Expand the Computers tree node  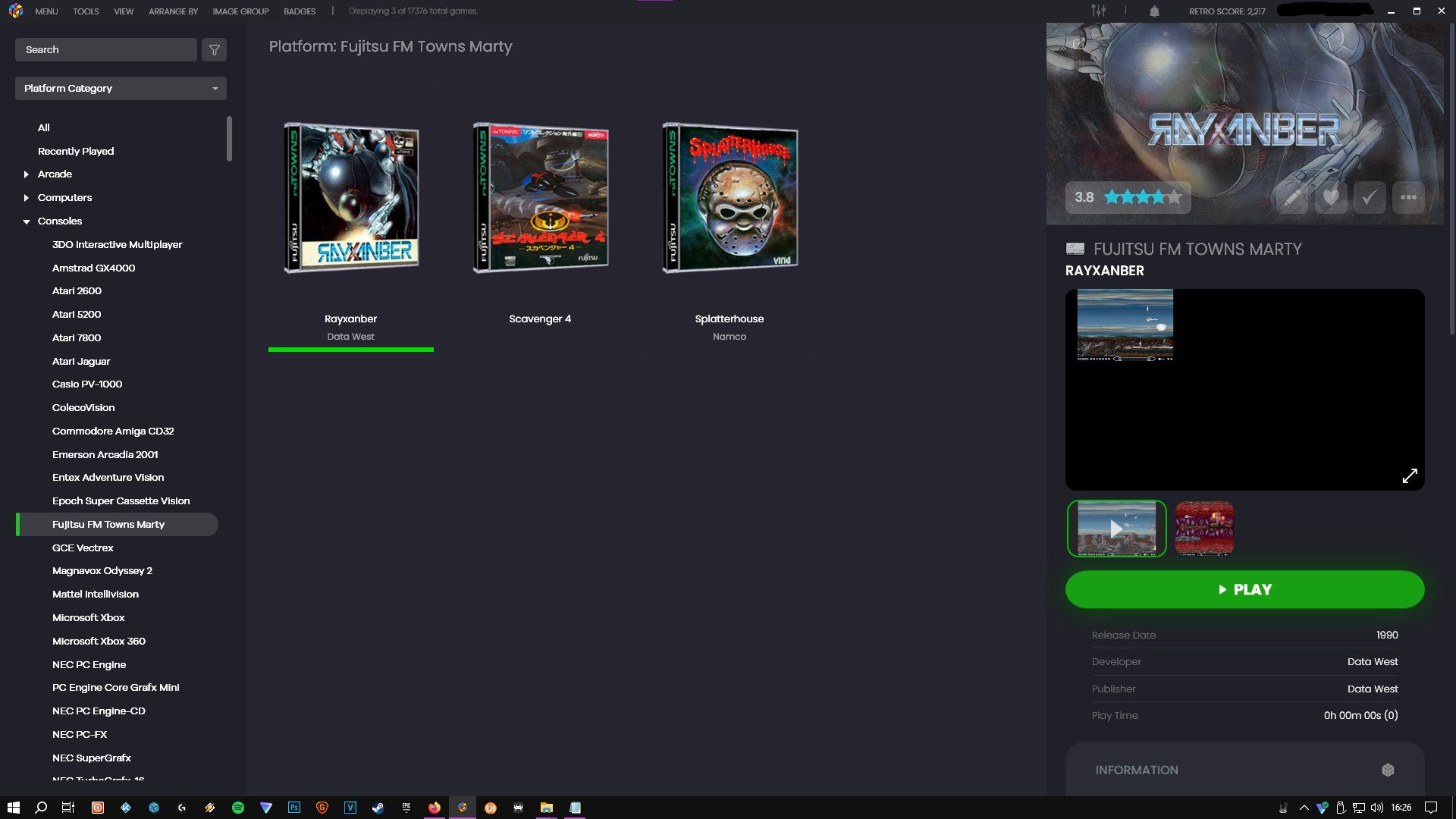click(x=27, y=198)
